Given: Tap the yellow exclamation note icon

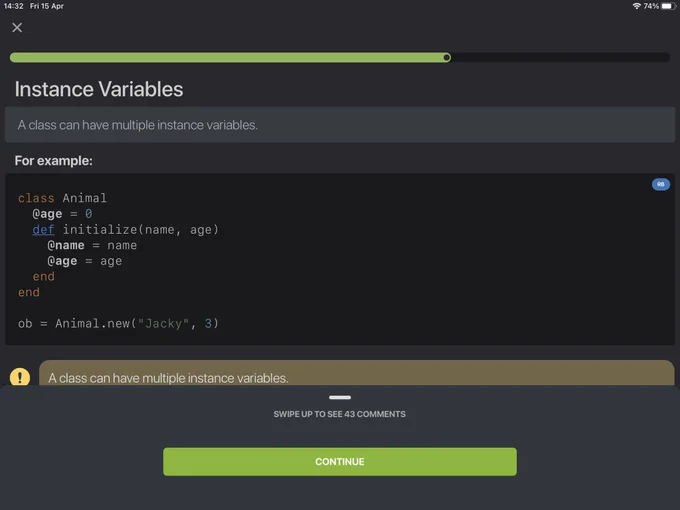Looking at the screenshot, I should click(20, 376).
